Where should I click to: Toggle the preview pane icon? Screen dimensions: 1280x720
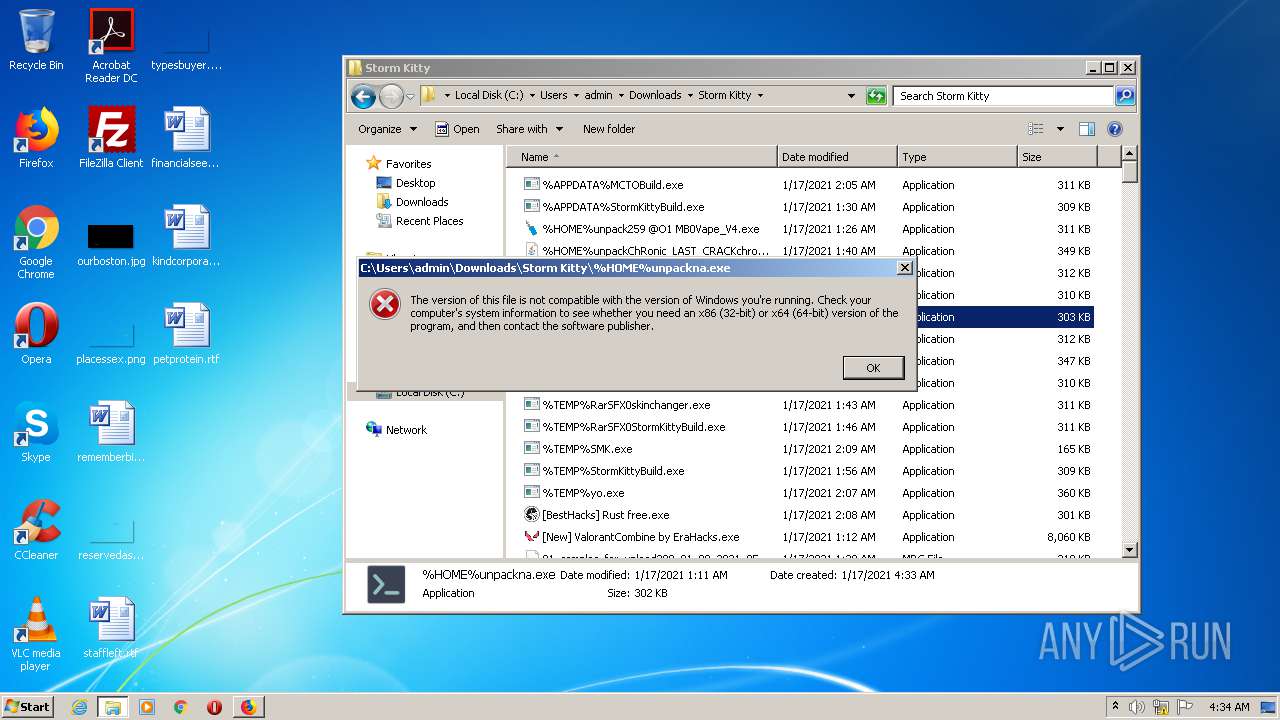(1087, 129)
